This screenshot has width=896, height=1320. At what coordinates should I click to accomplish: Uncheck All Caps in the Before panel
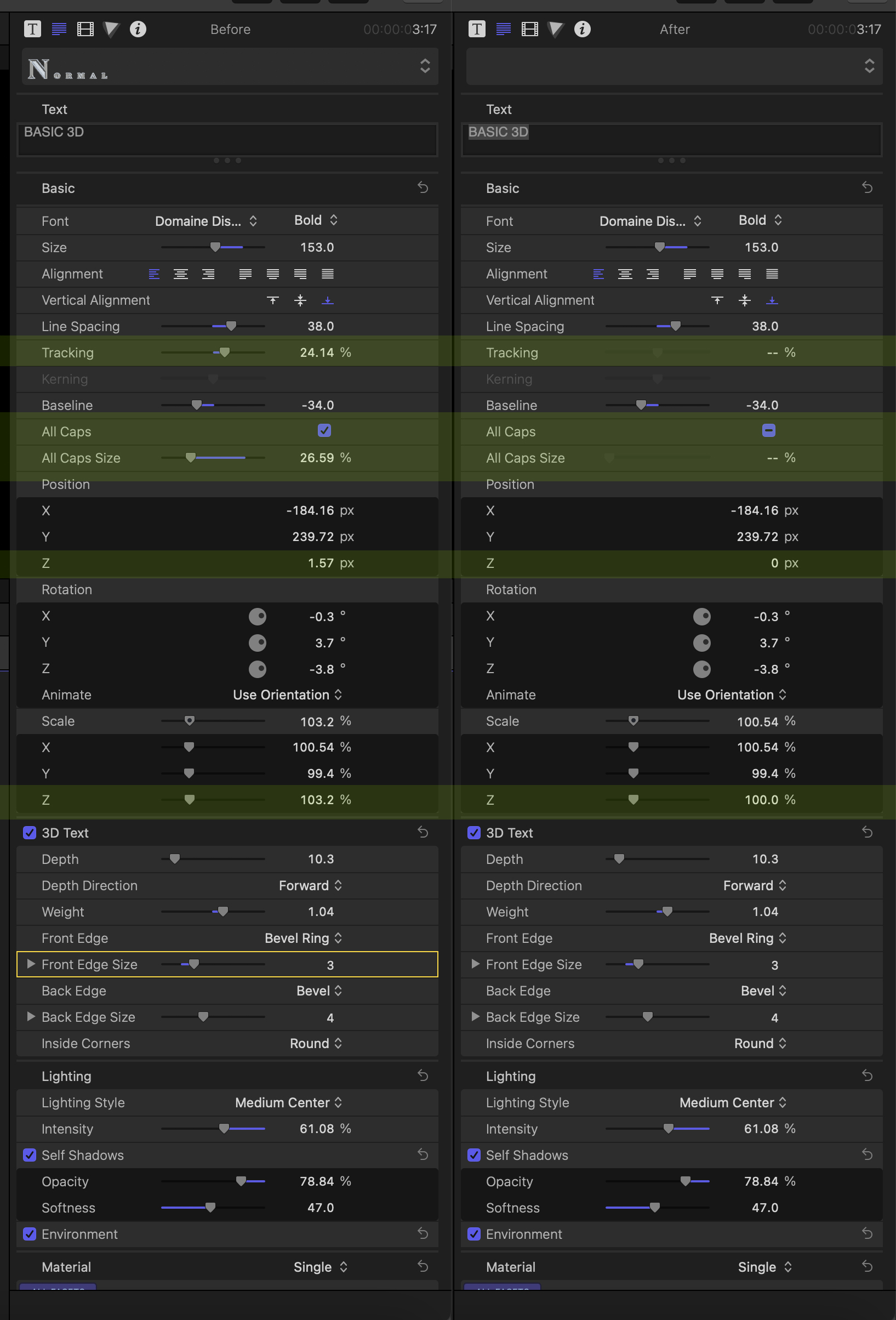coord(324,431)
